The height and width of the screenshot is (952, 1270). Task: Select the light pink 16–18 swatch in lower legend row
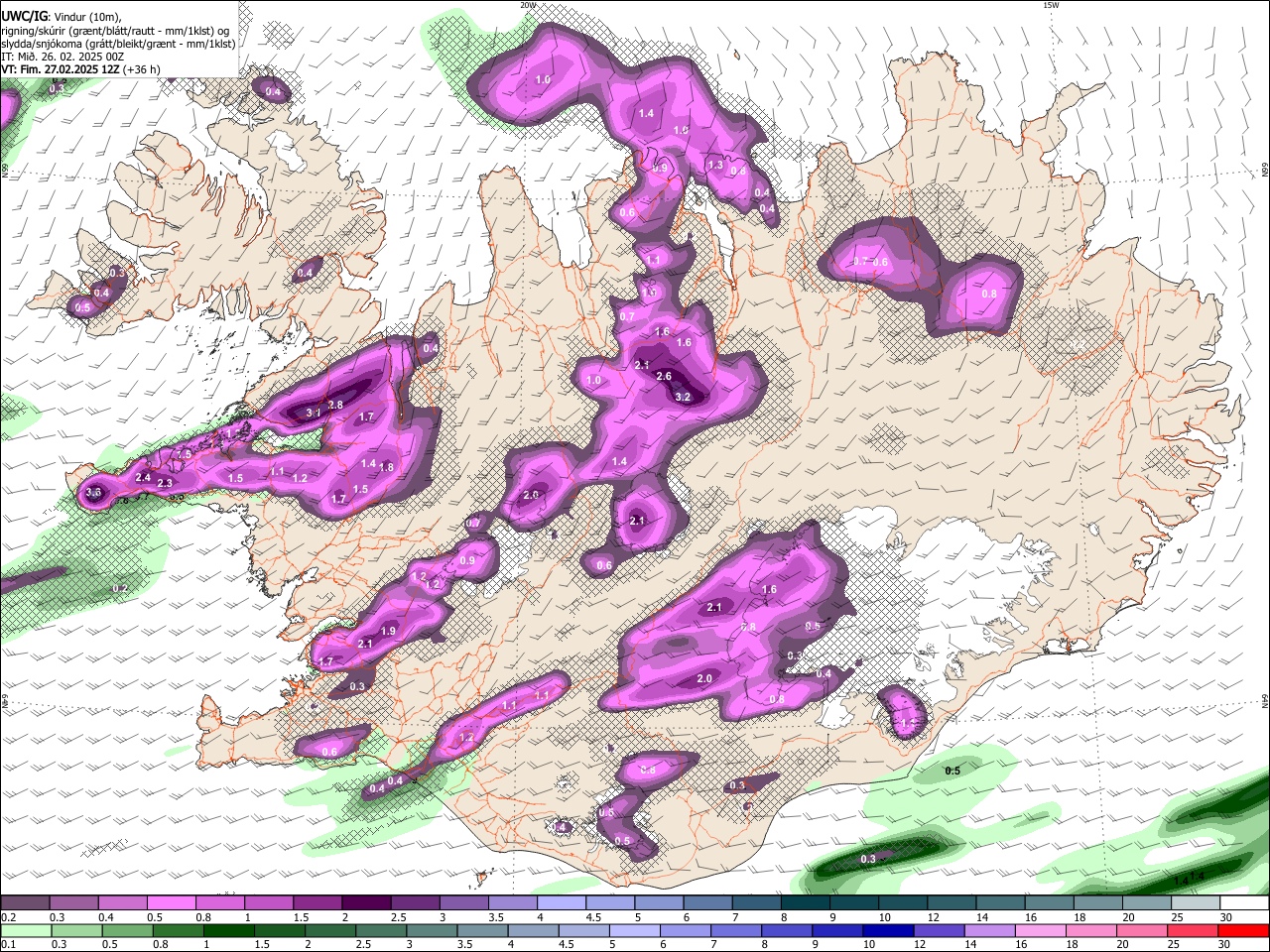1041,930
